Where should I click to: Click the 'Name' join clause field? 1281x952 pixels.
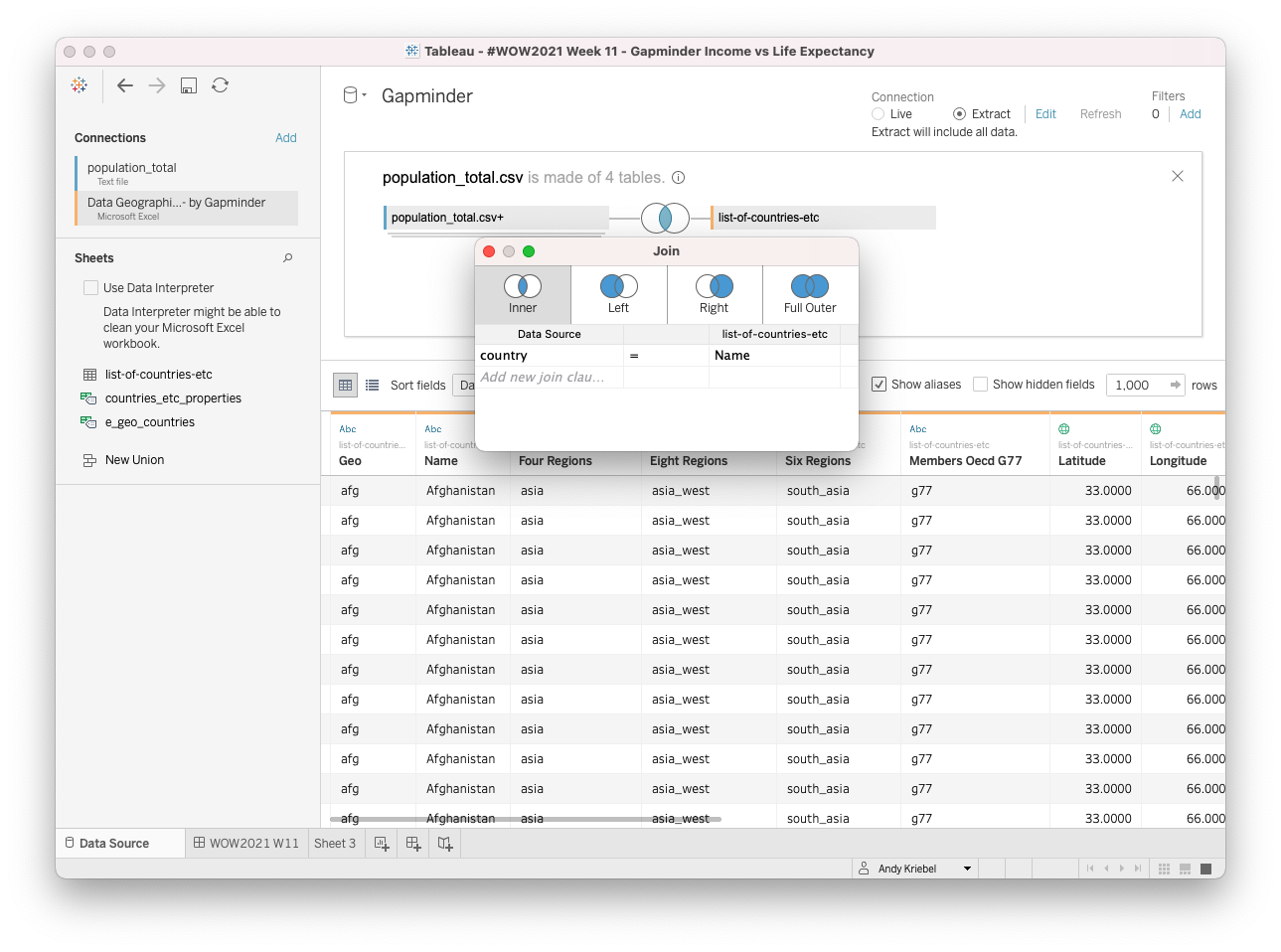pos(774,356)
